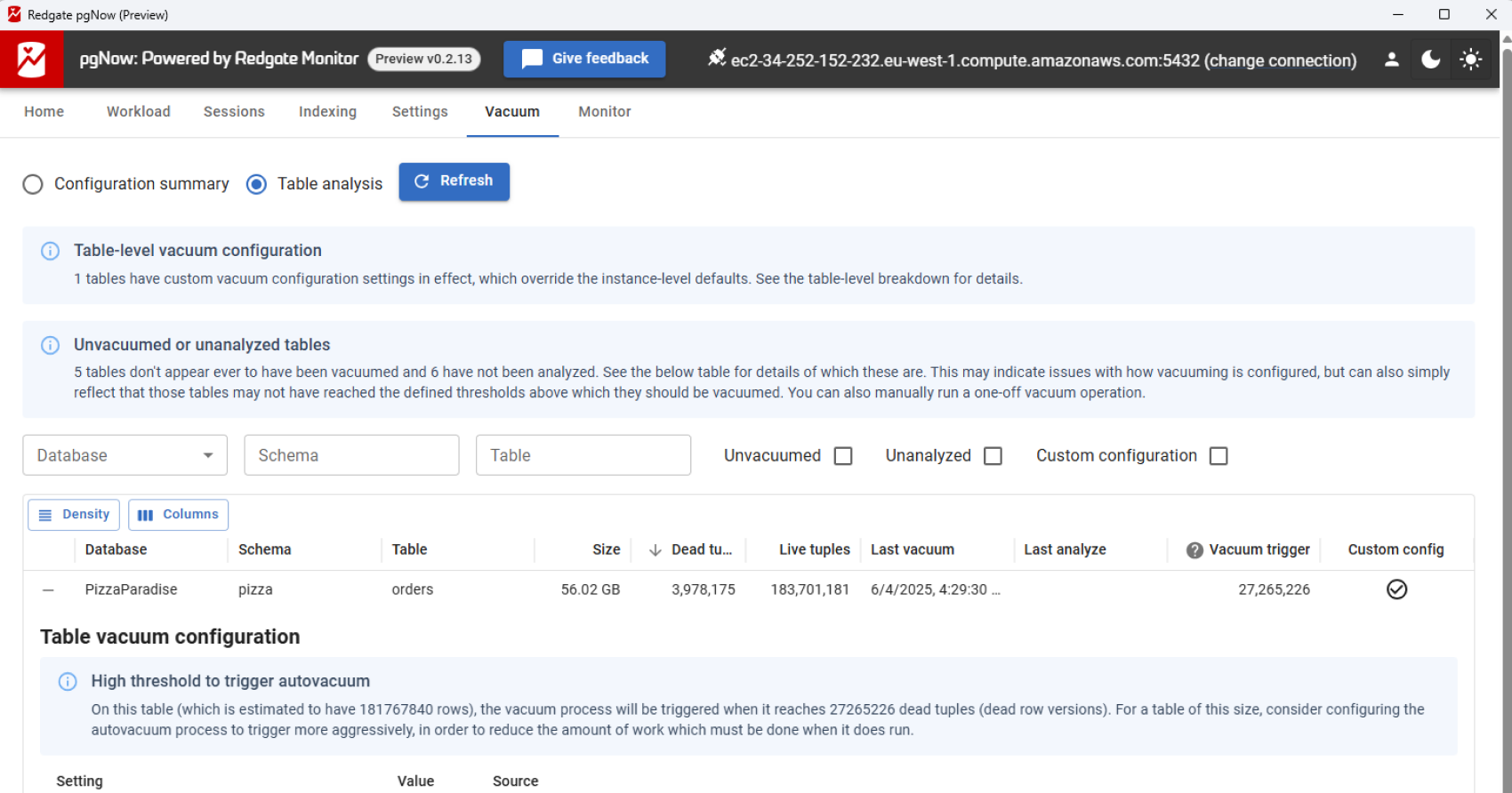Viewport: 1512px width, 793px height.
Task: Click Vacuum trigger help question icon
Action: pos(1194,550)
